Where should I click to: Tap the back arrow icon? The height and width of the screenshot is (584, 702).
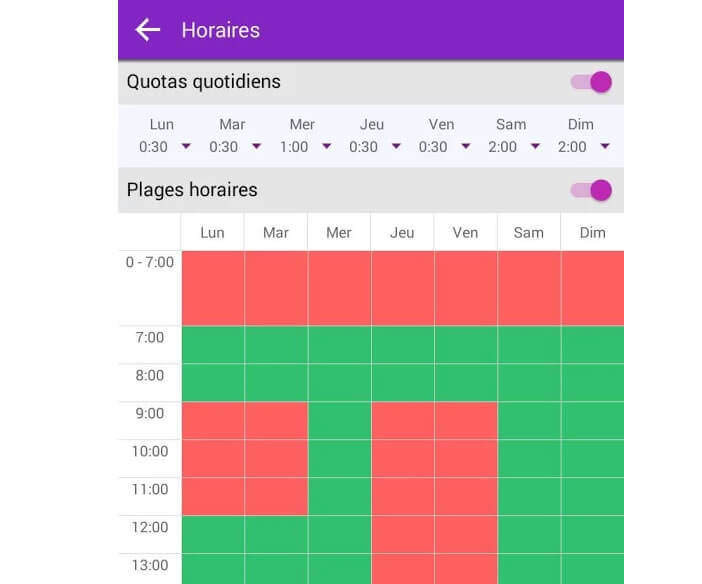tap(148, 30)
